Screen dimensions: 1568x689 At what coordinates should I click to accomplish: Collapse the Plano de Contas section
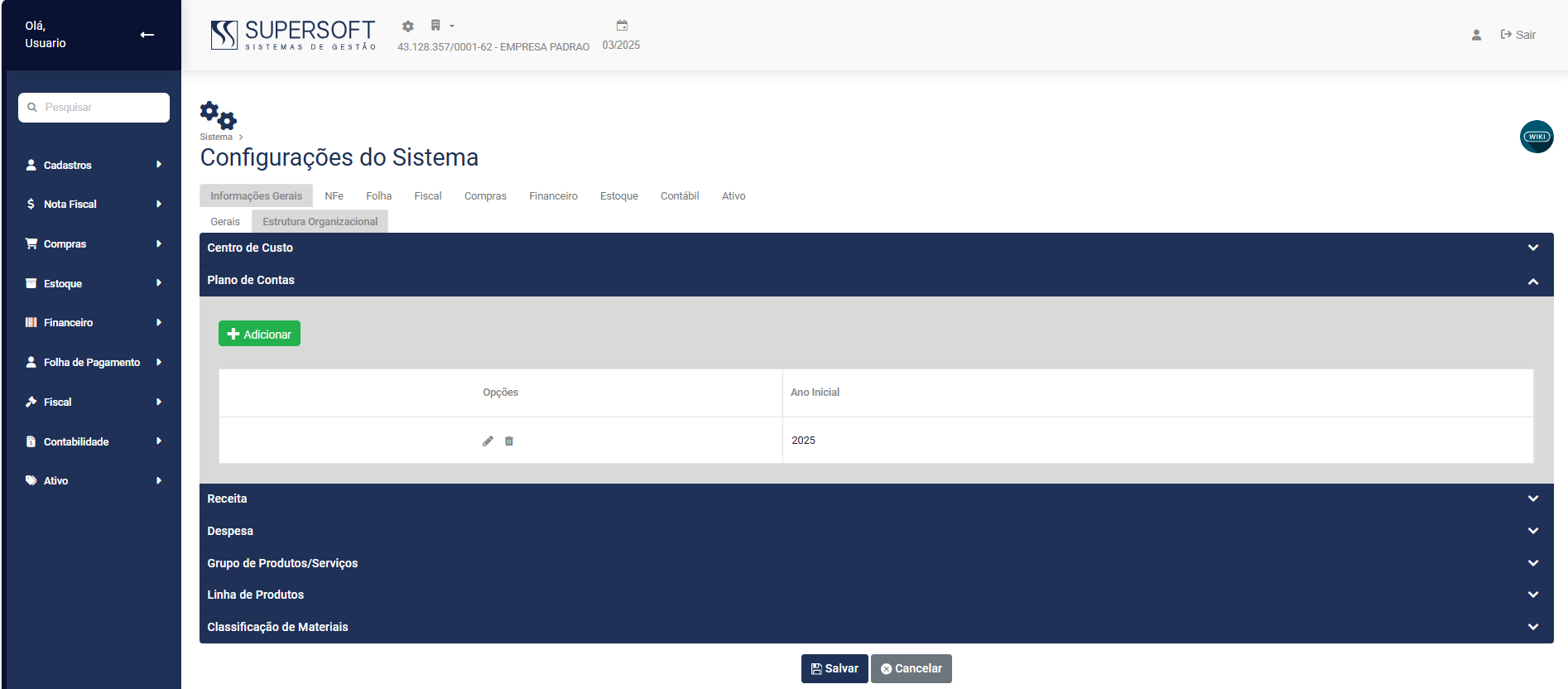pos(876,280)
